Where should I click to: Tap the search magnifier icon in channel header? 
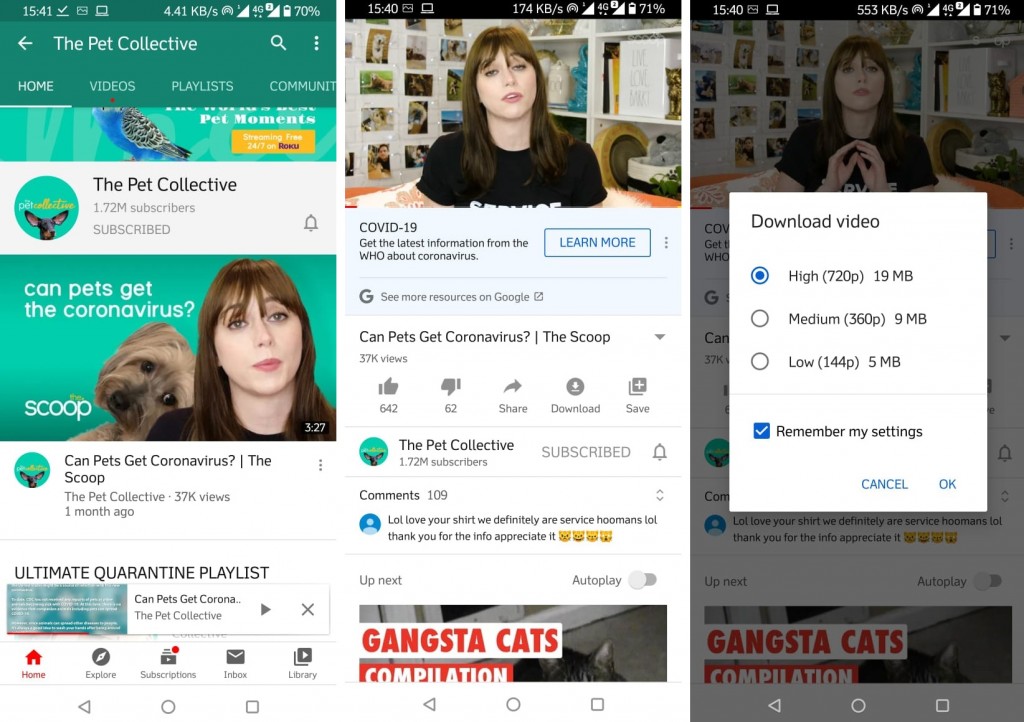[x=278, y=43]
